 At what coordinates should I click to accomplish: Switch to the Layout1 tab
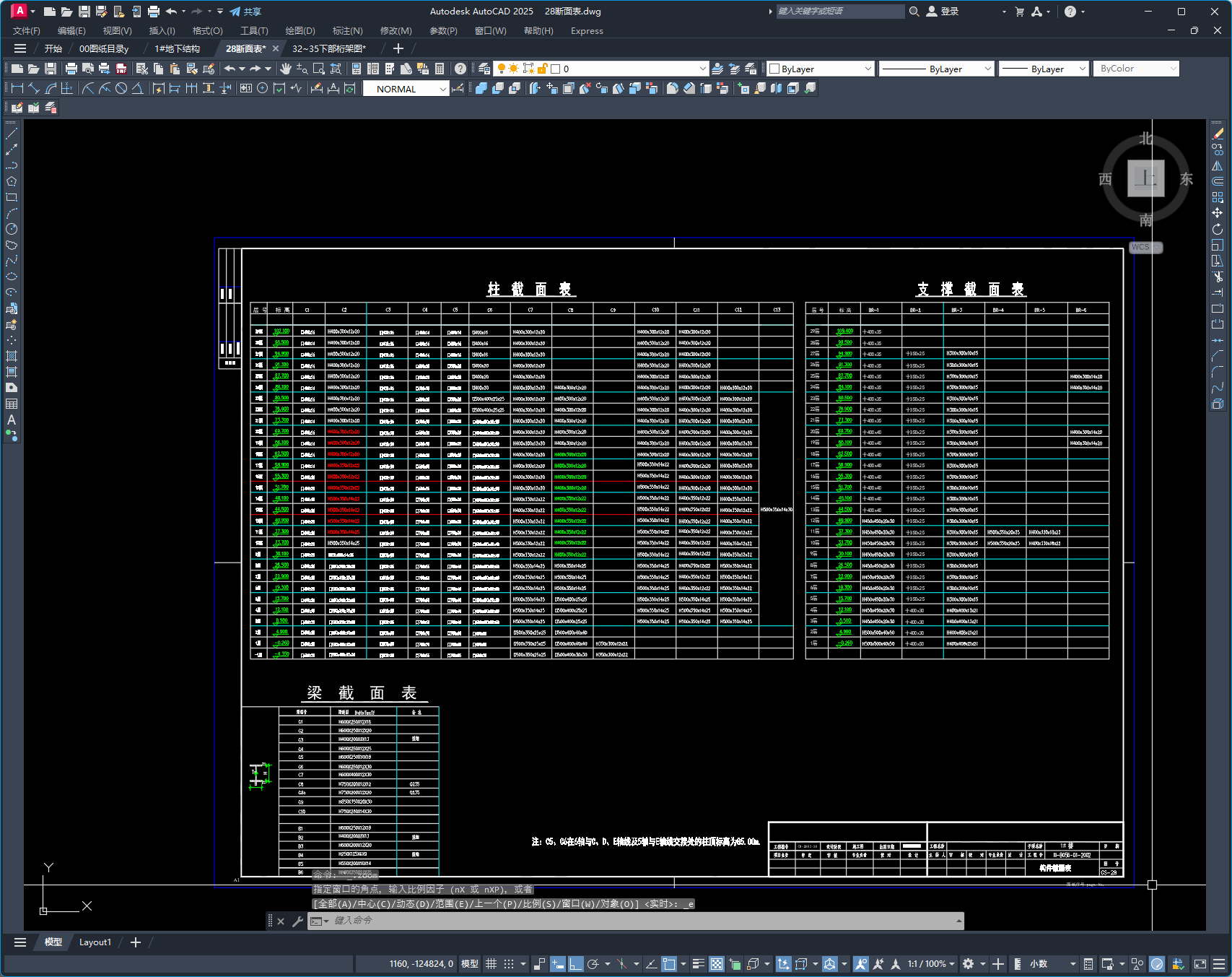pos(95,942)
